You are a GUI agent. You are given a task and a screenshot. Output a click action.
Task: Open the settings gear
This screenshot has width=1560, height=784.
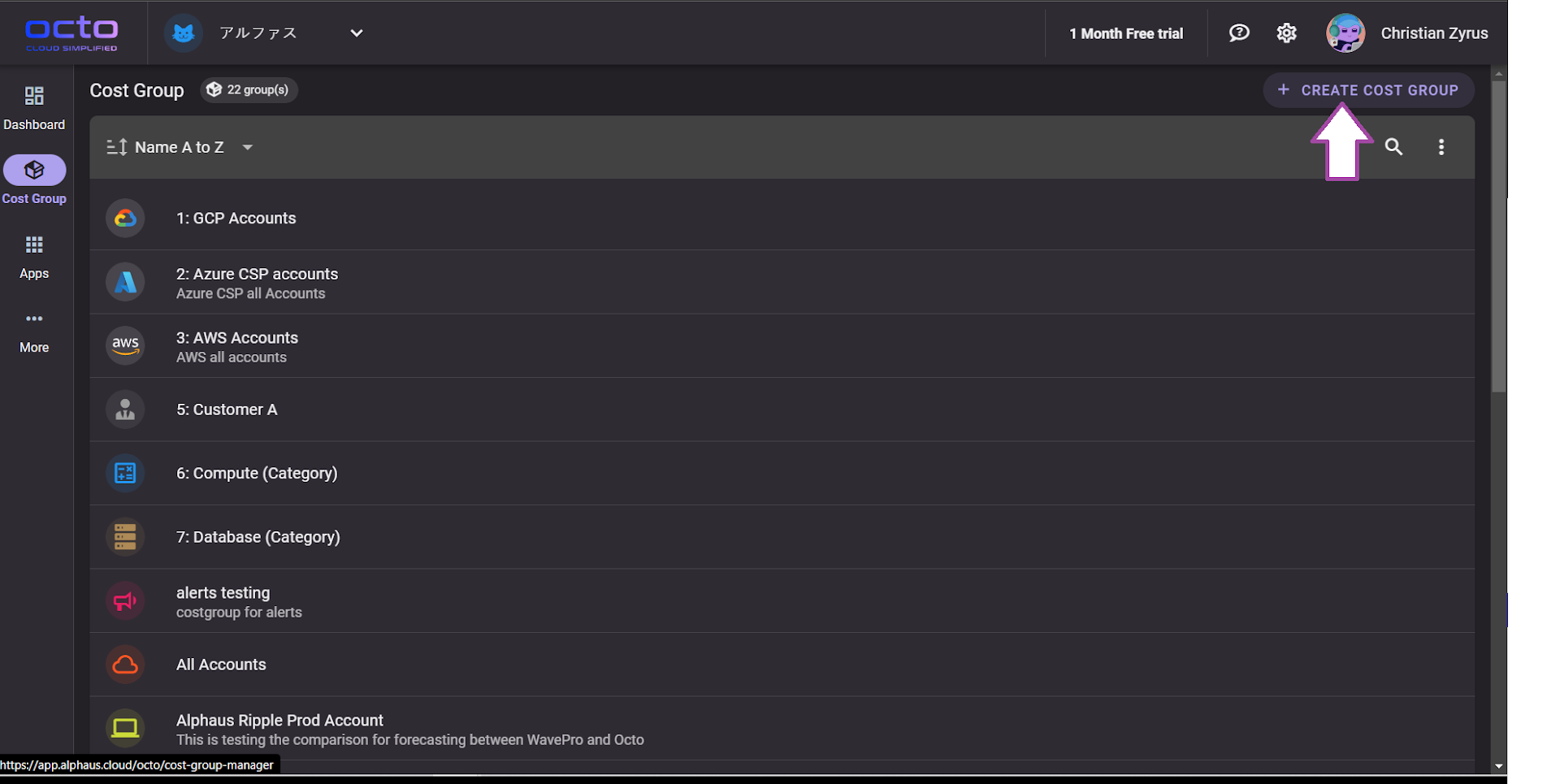point(1287,33)
